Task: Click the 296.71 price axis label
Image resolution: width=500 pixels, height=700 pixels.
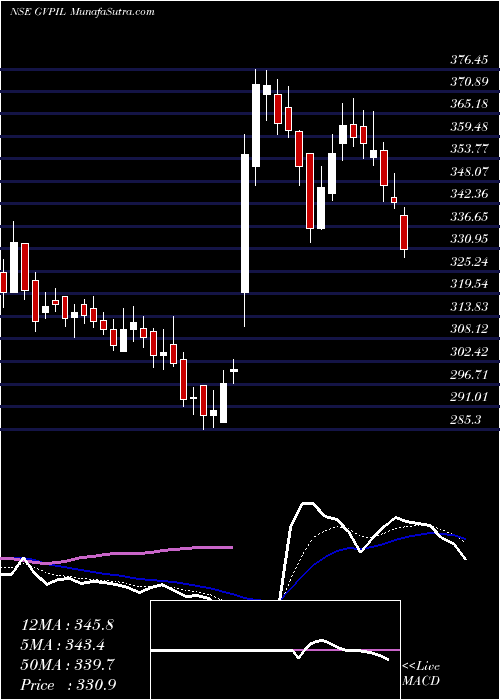Action: coord(468,375)
